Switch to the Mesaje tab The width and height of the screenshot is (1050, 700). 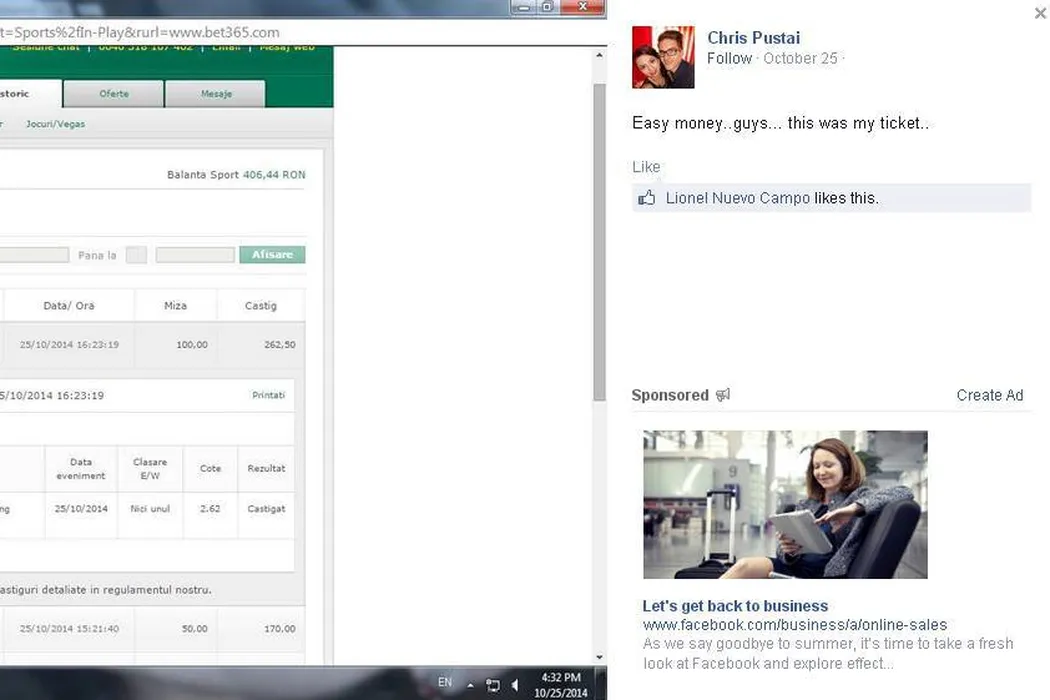click(215, 94)
